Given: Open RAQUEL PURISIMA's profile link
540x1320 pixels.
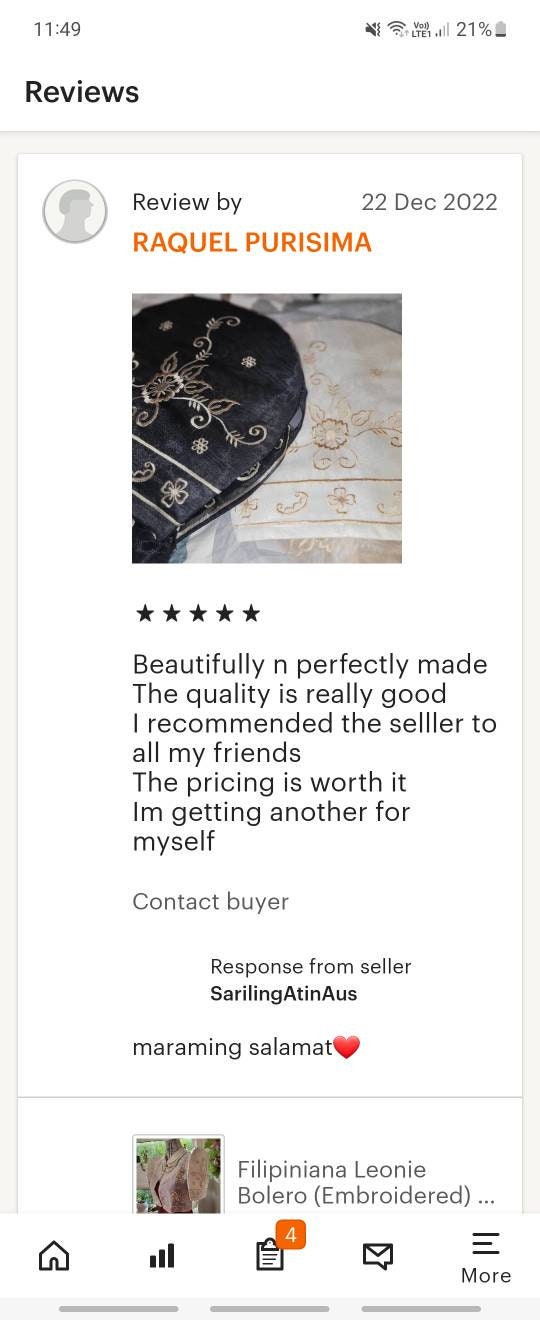Looking at the screenshot, I should 252,242.
